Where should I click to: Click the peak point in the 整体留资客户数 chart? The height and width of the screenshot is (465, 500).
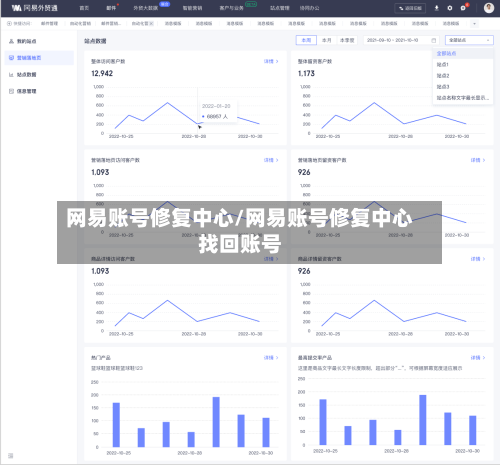click(374, 103)
